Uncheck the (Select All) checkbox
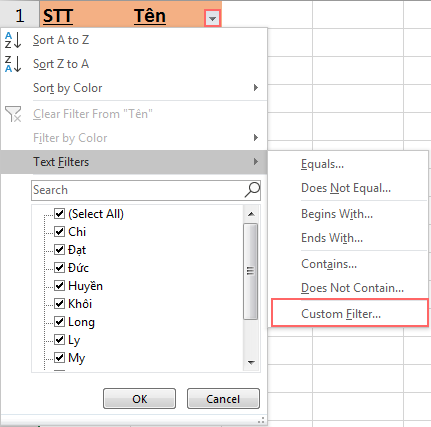 tap(59, 213)
